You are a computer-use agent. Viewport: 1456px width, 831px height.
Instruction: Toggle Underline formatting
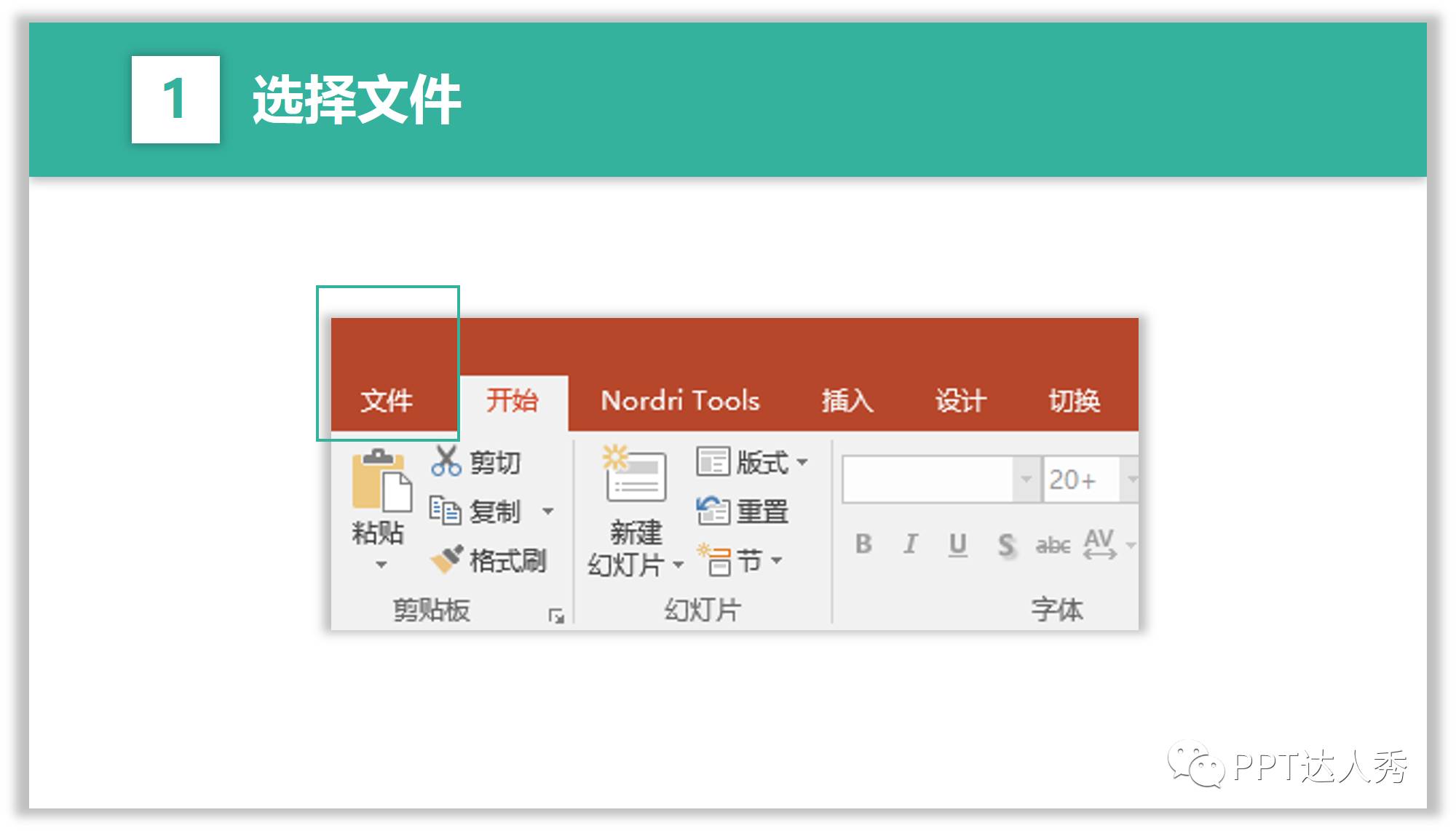coord(958,544)
